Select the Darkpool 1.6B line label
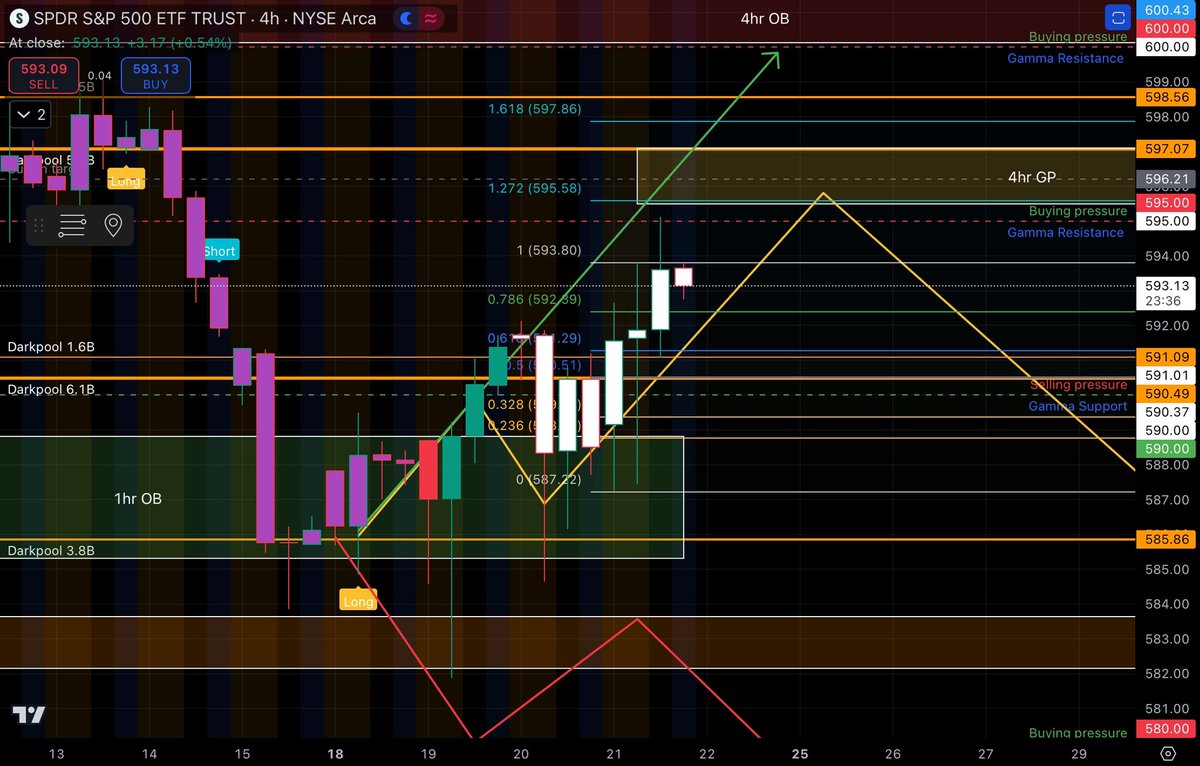The image size is (1200, 766). (51, 347)
